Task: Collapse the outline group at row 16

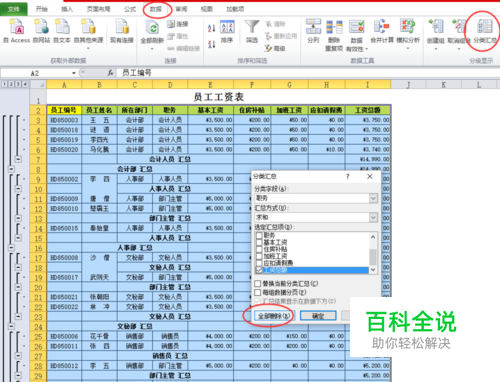Action: click(x=11, y=248)
